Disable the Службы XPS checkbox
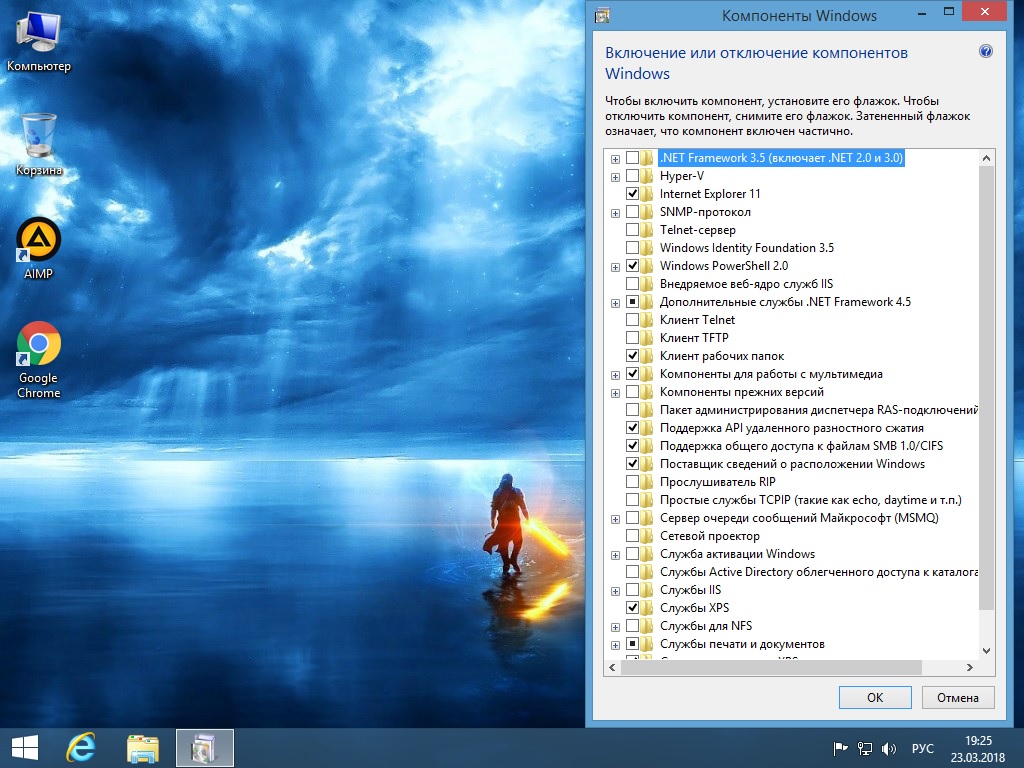 632,608
